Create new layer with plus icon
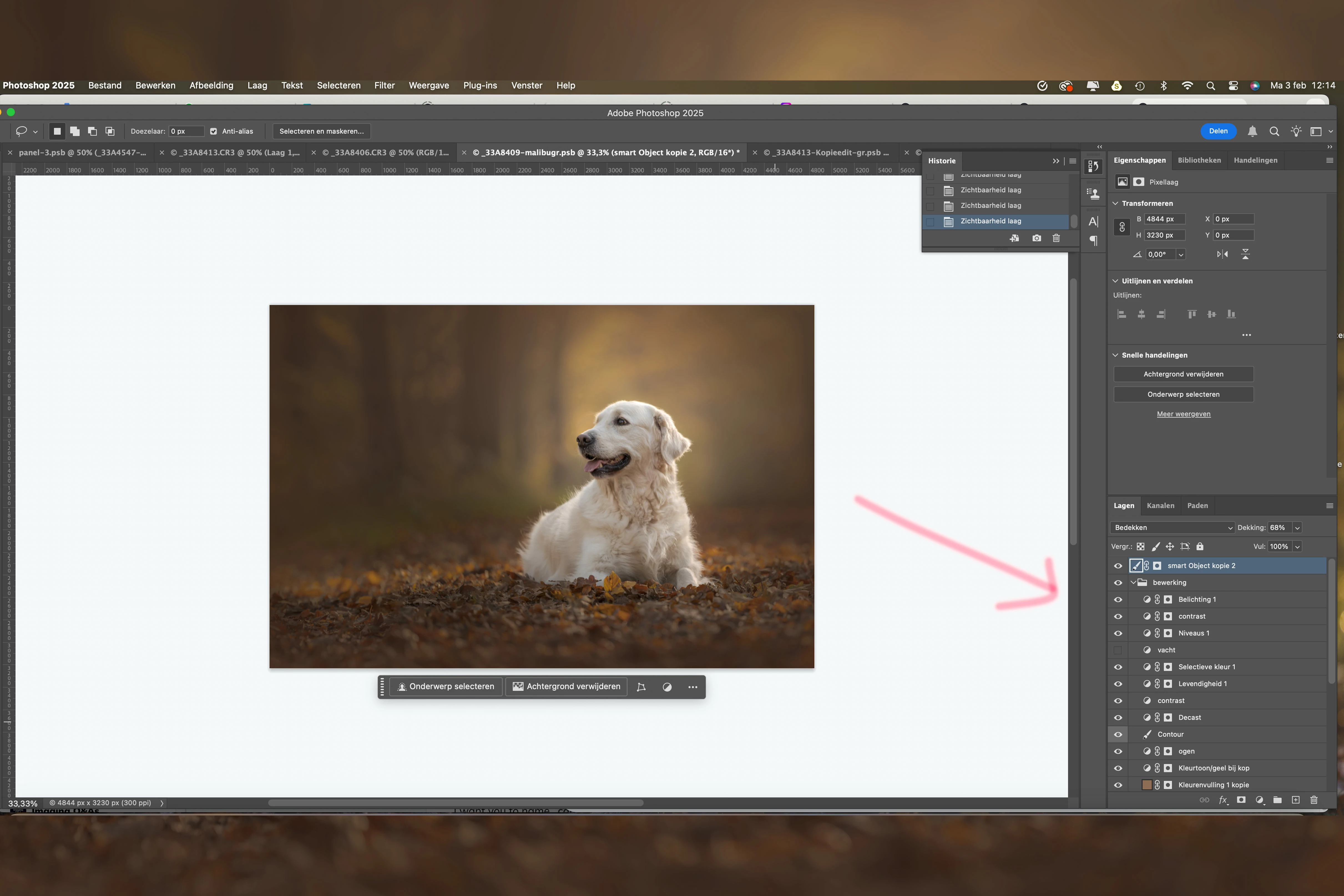 (1295, 800)
